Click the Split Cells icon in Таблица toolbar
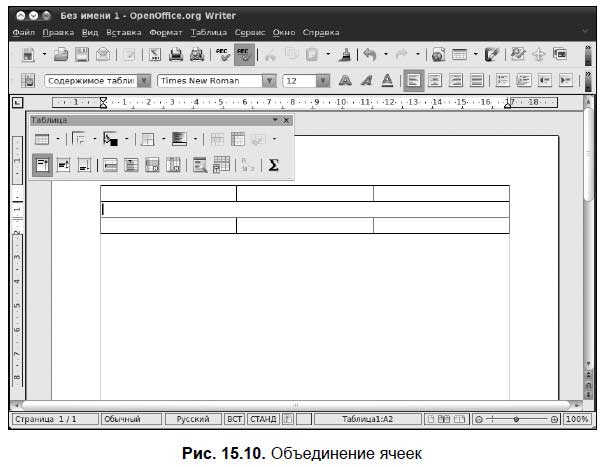605x467 pixels. click(238, 139)
